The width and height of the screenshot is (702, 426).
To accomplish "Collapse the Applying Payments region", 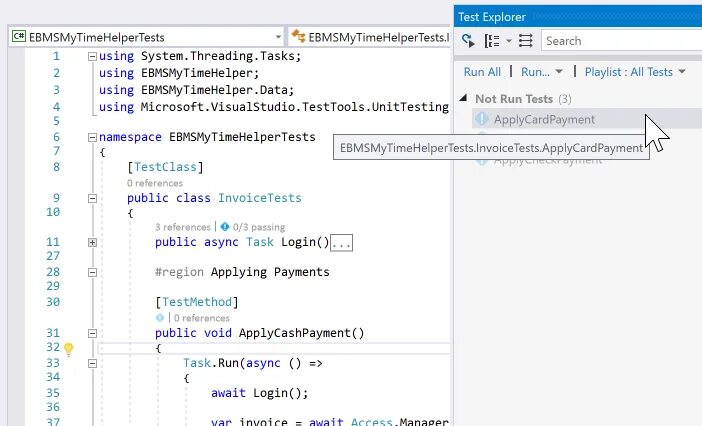I will [x=92, y=273].
